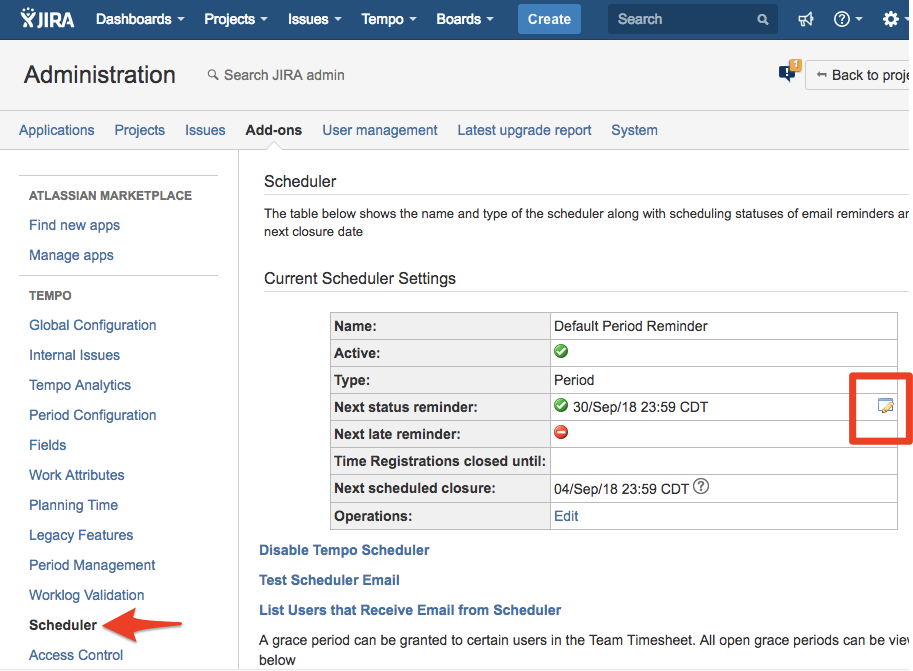The image size is (913, 671).
Task: Click the Create button
Action: tap(549, 19)
